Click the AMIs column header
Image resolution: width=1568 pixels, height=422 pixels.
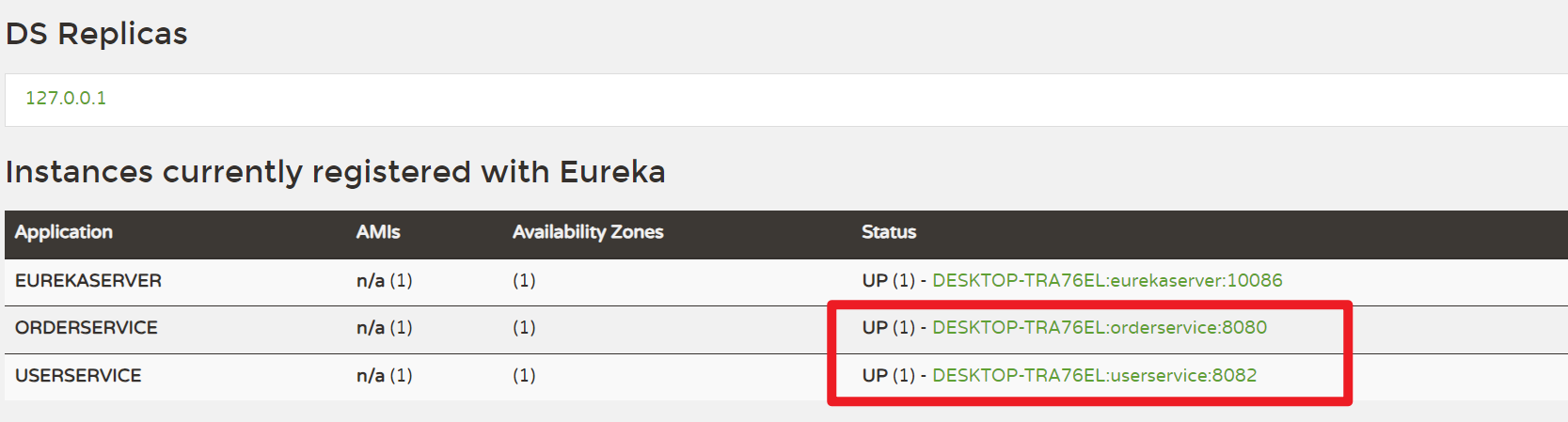coord(378,232)
